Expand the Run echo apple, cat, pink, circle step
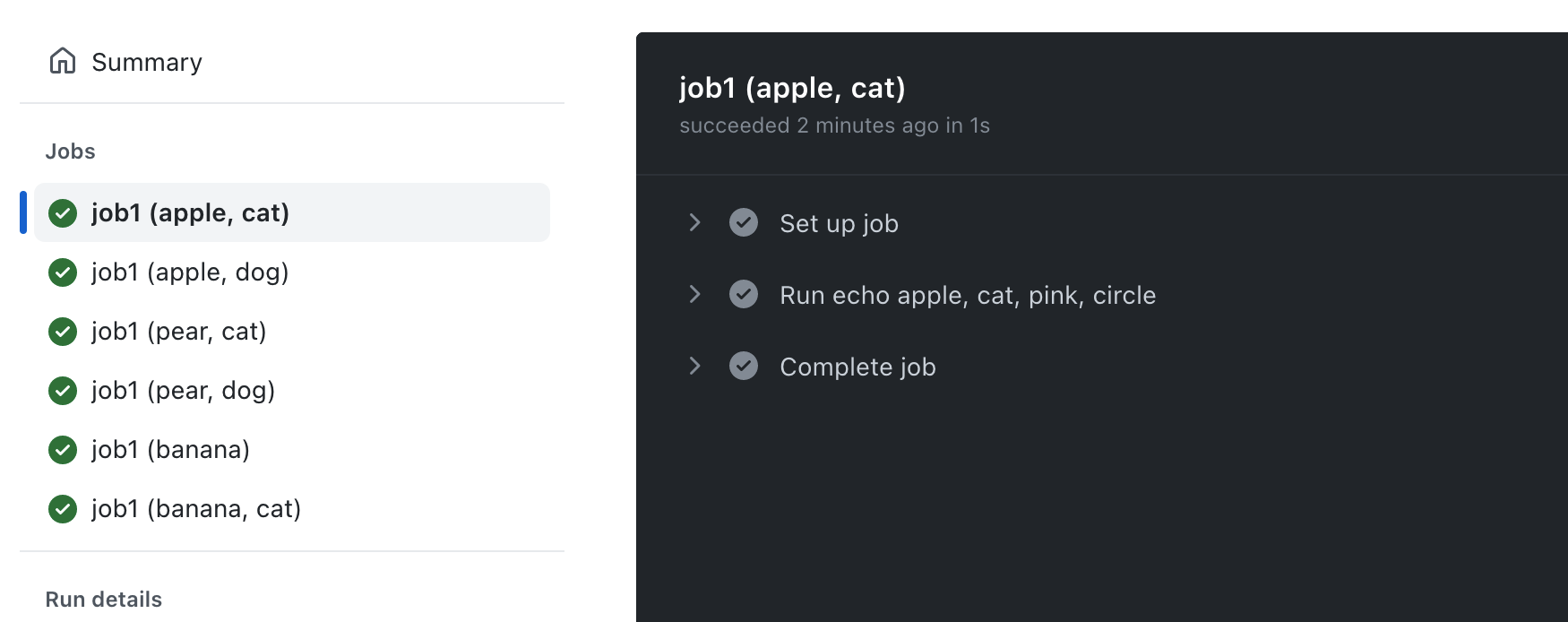Image resolution: width=1568 pixels, height=622 pixels. click(695, 294)
